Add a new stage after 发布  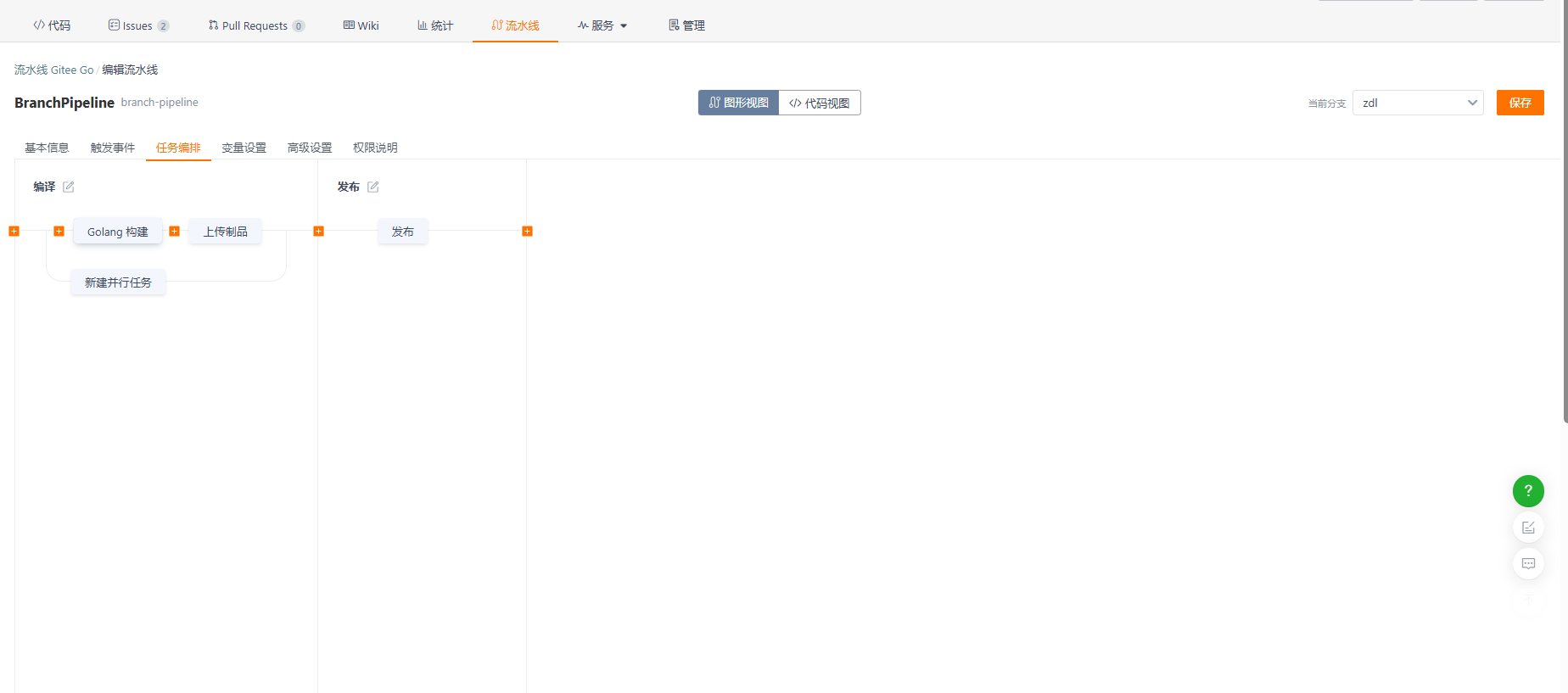[527, 232]
